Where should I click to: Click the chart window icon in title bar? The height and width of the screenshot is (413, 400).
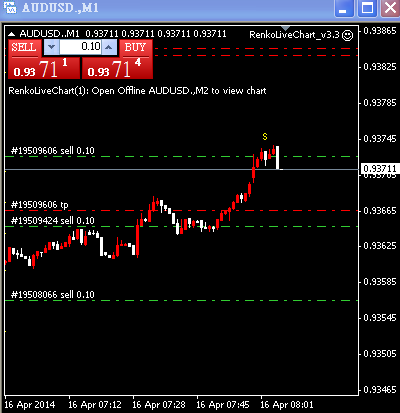pos(9,7)
